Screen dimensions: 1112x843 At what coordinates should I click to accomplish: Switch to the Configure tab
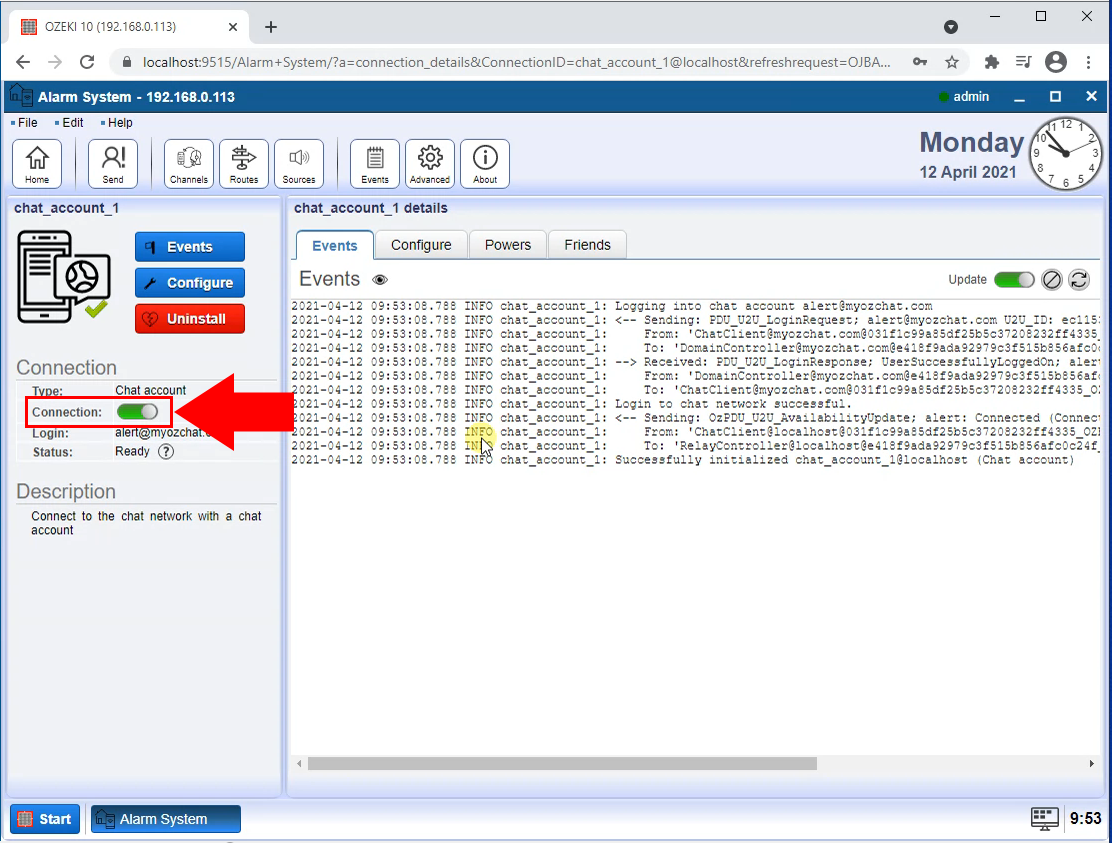pyautogui.click(x=420, y=244)
